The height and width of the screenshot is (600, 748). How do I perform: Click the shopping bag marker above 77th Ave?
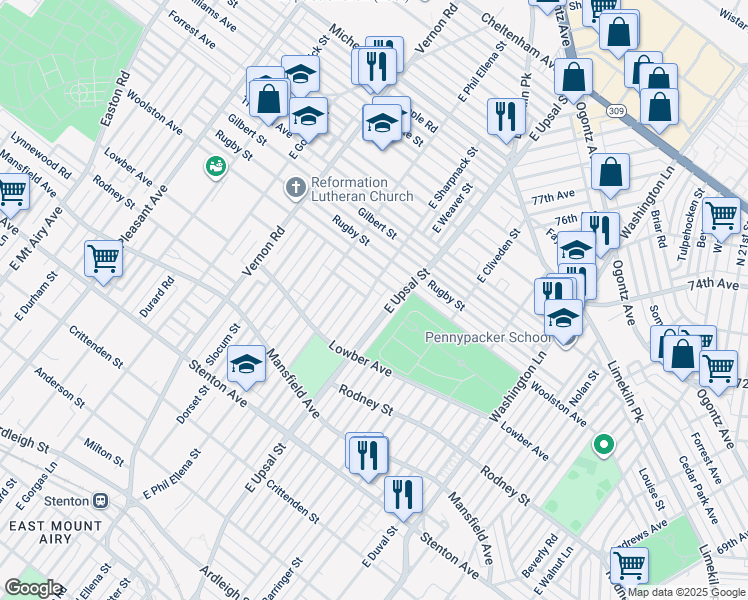[x=610, y=174]
